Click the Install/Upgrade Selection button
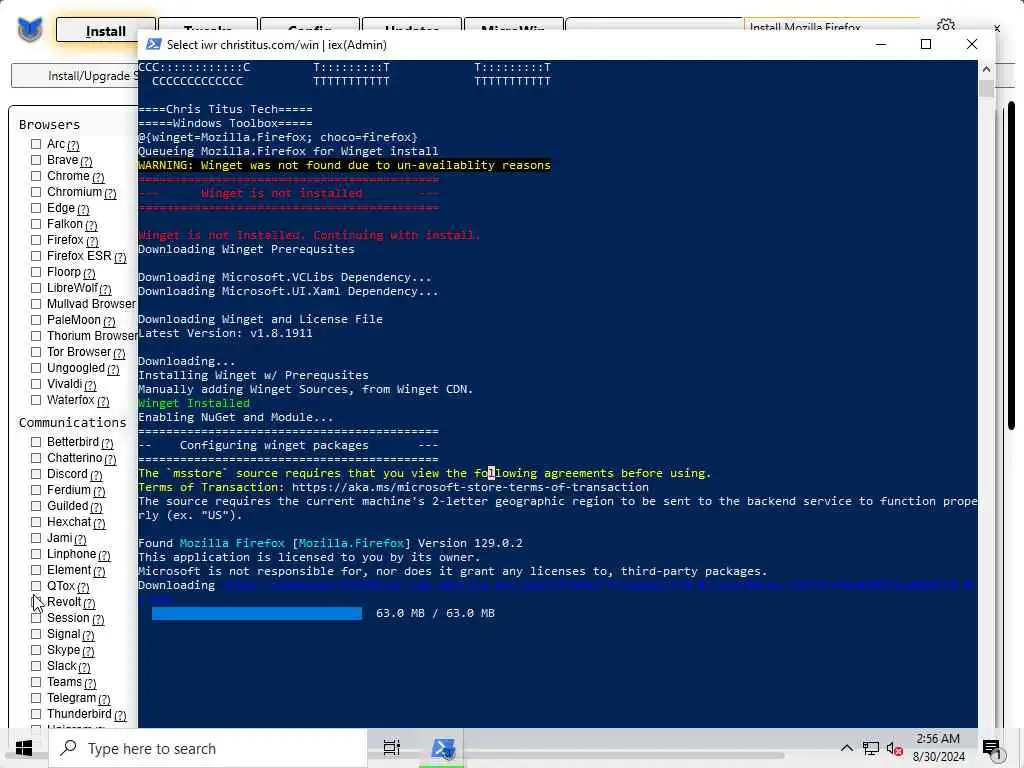 [74, 76]
